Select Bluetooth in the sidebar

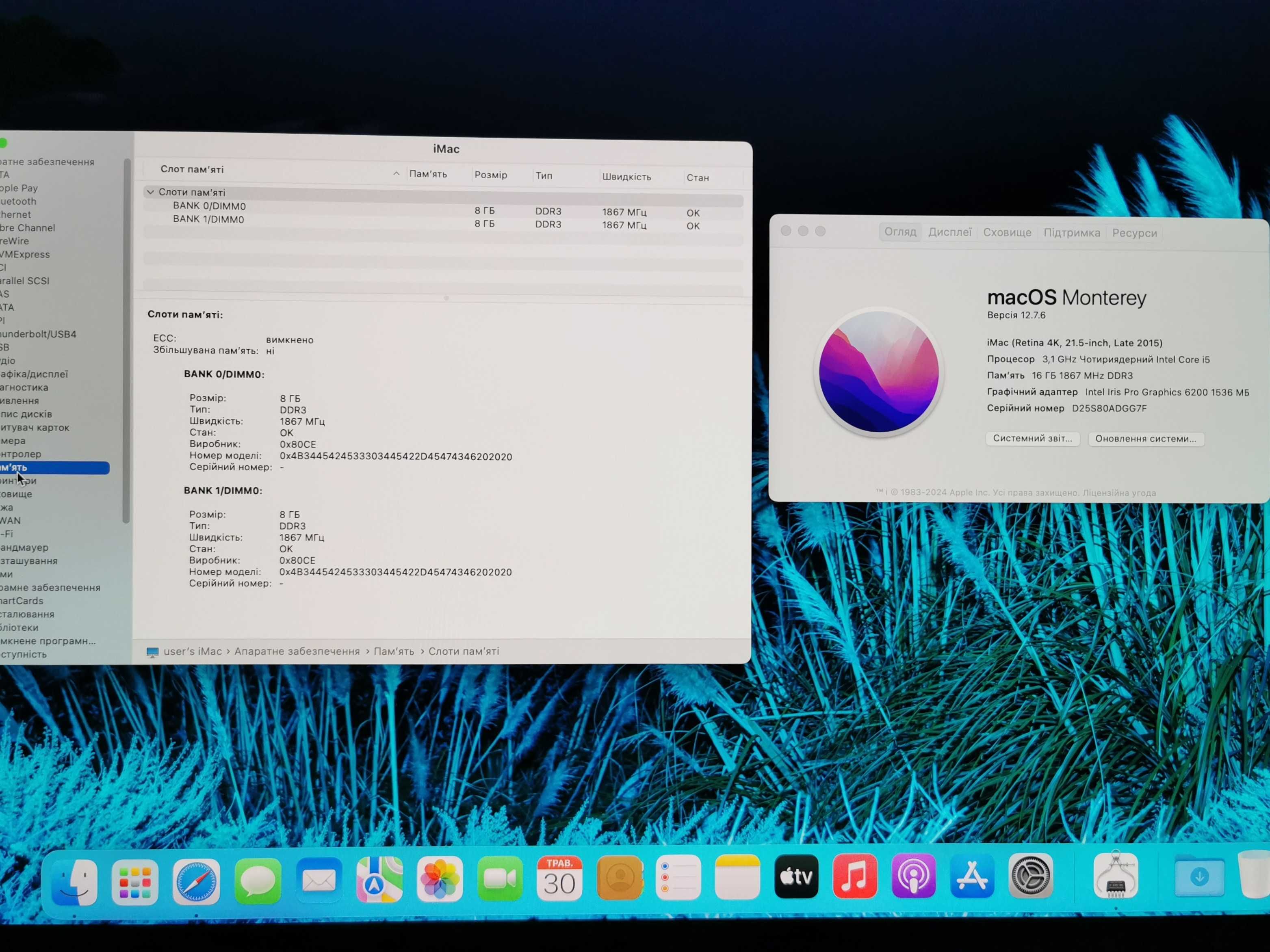coord(18,201)
